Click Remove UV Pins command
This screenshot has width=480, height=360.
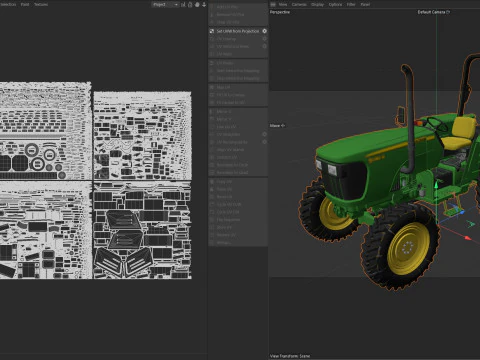click(x=238, y=14)
